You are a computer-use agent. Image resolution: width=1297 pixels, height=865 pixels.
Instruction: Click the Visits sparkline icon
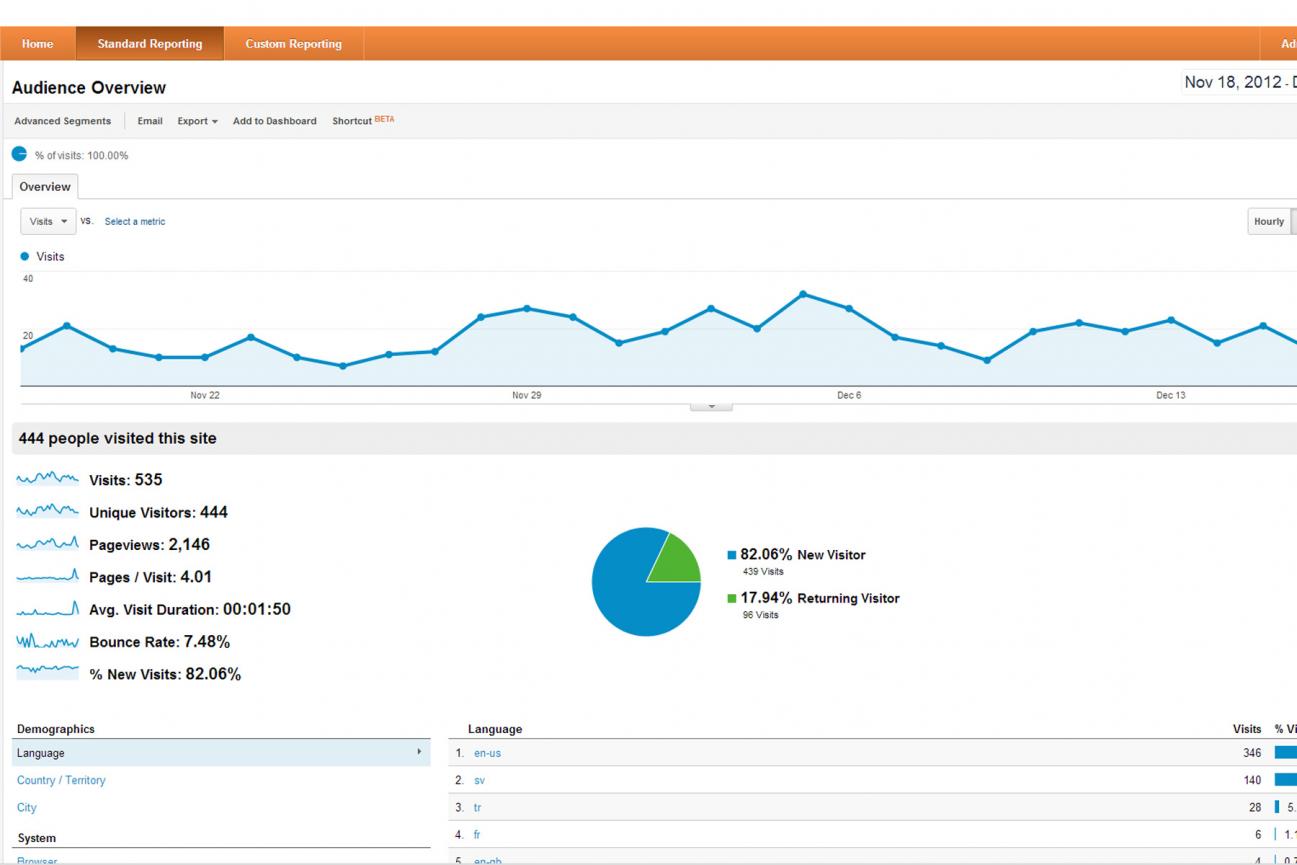coord(47,480)
